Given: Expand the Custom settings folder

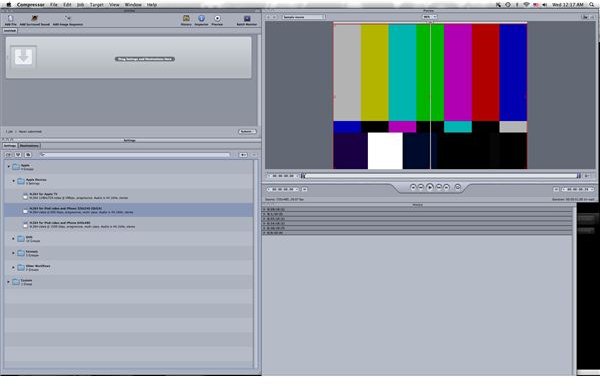Looking at the screenshot, I should (8, 282).
